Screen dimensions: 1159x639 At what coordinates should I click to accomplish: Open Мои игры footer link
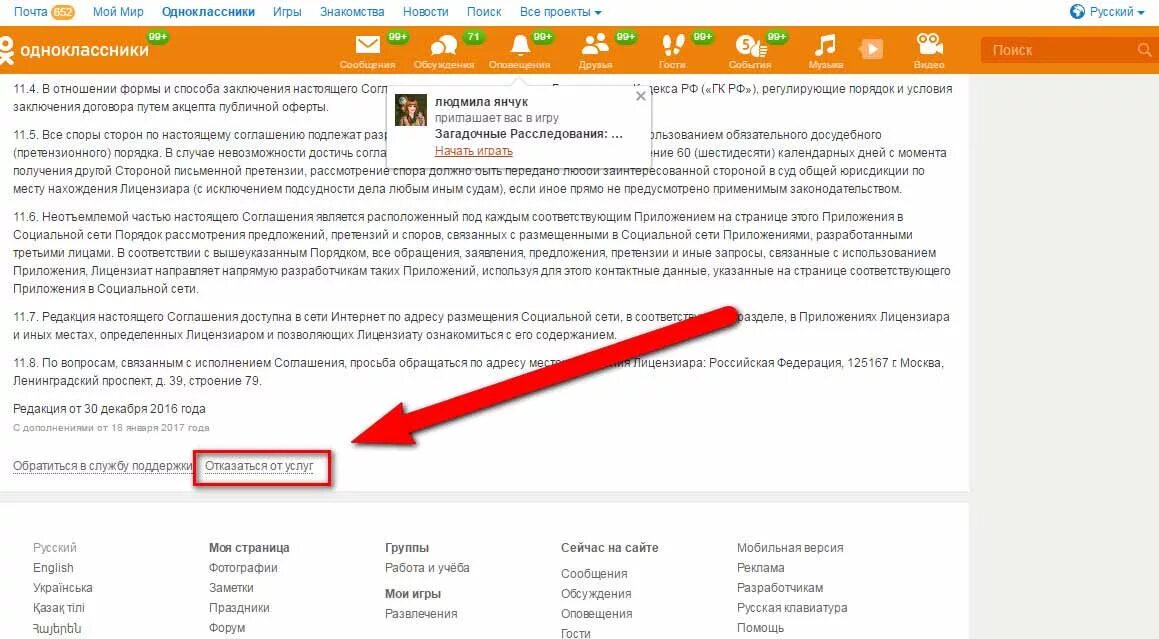click(412, 594)
